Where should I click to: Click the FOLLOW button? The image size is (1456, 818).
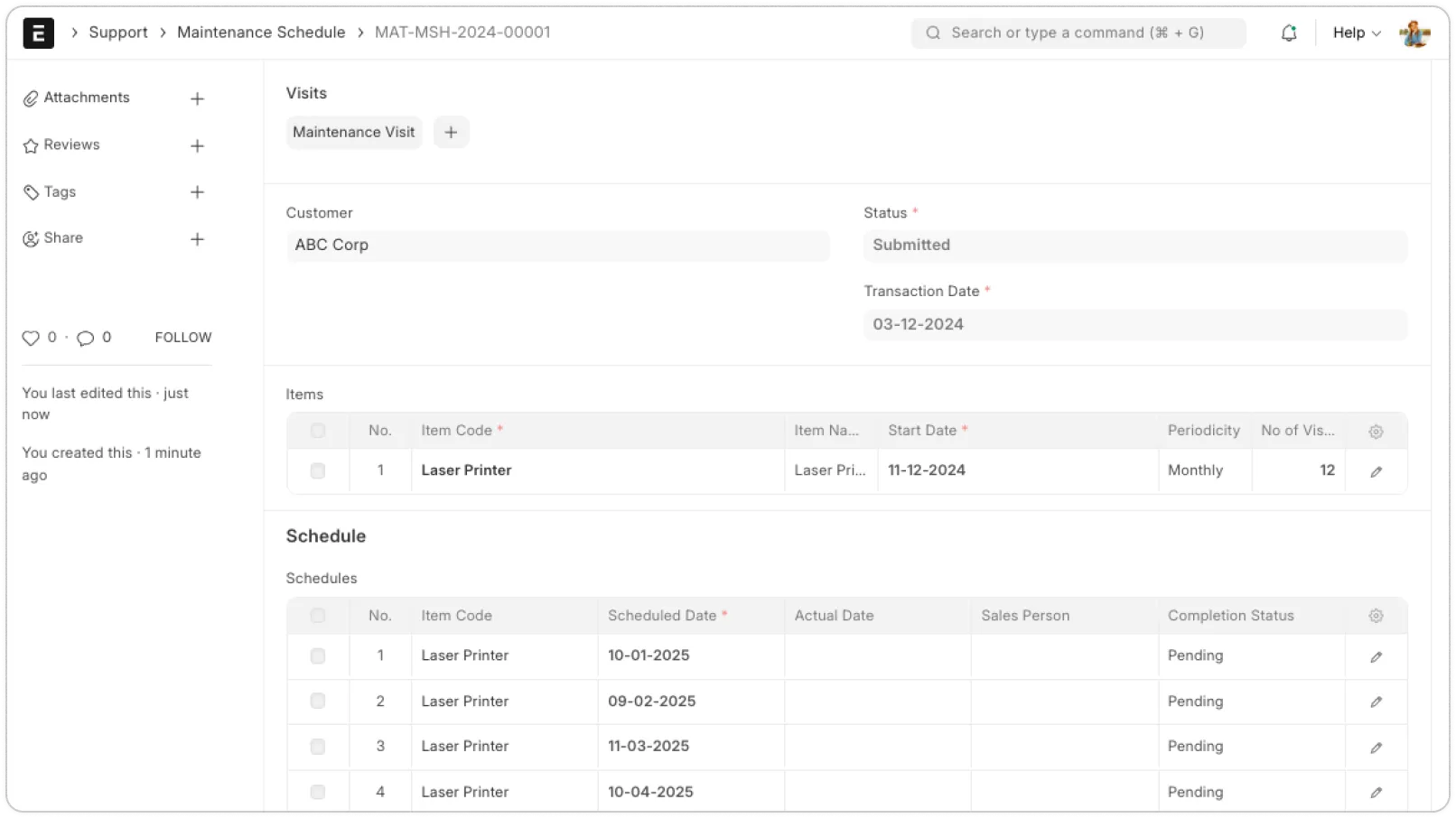pyautogui.click(x=182, y=338)
